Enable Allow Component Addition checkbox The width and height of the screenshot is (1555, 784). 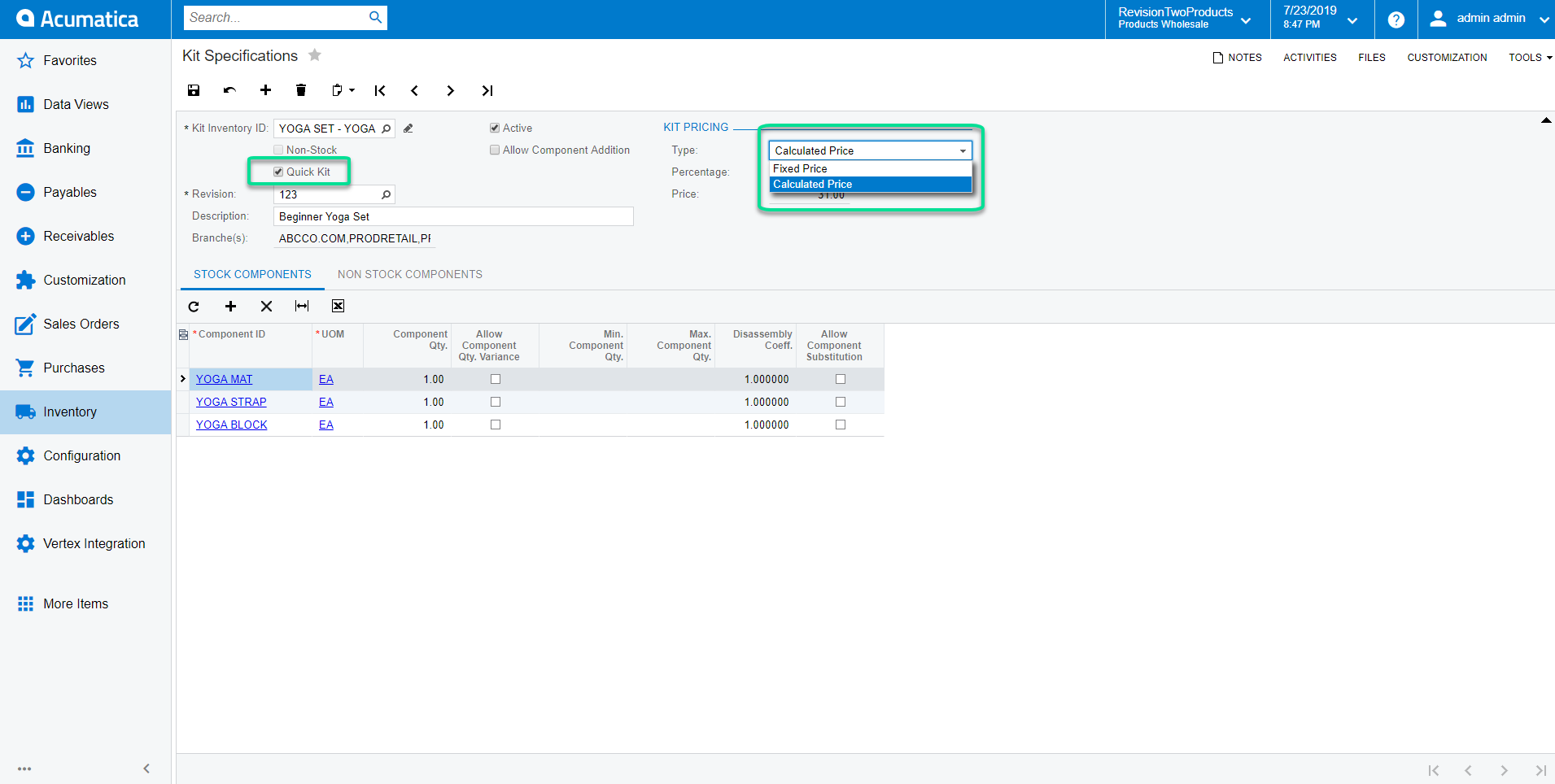pyautogui.click(x=495, y=150)
